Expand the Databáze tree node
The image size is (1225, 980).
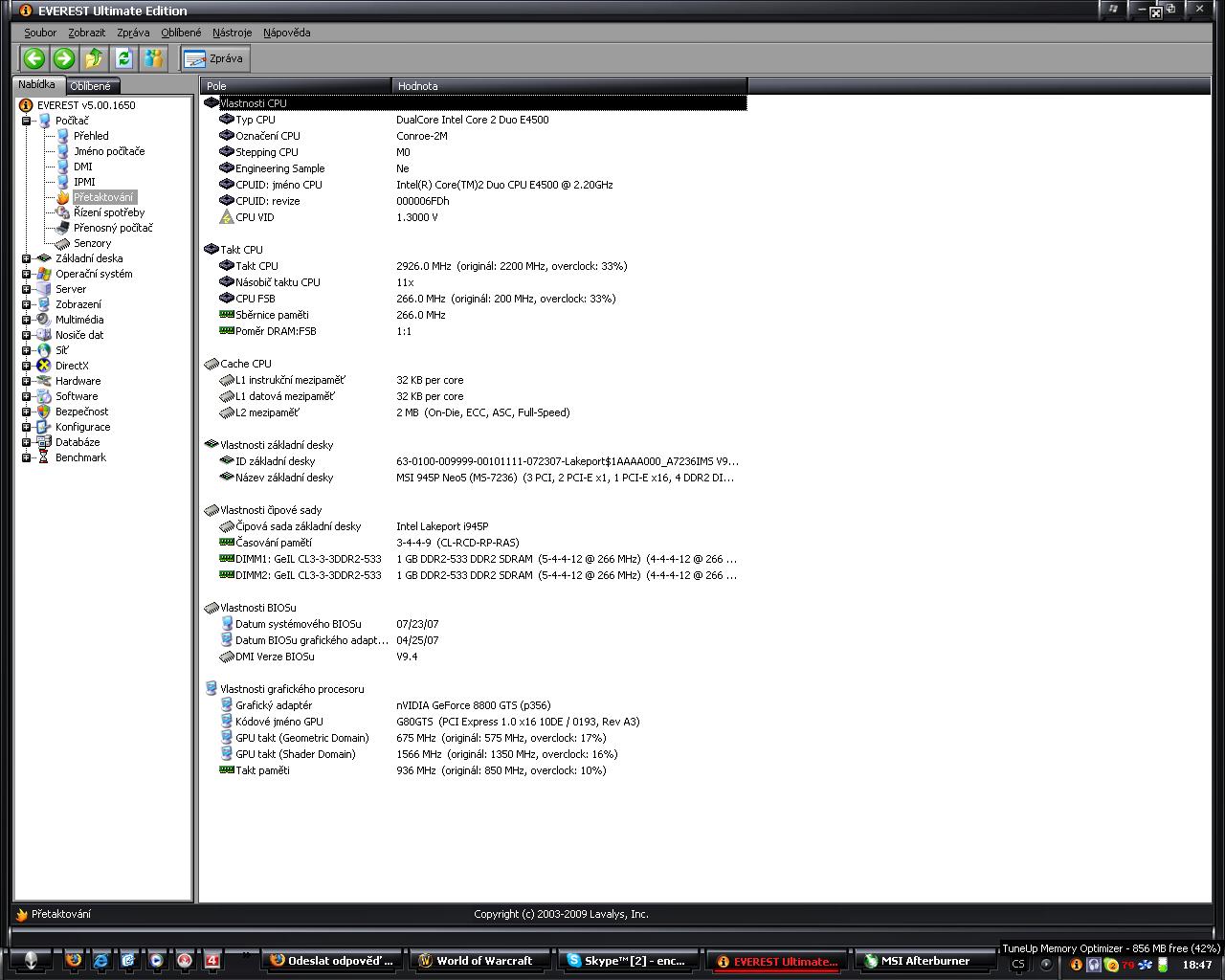(x=26, y=442)
